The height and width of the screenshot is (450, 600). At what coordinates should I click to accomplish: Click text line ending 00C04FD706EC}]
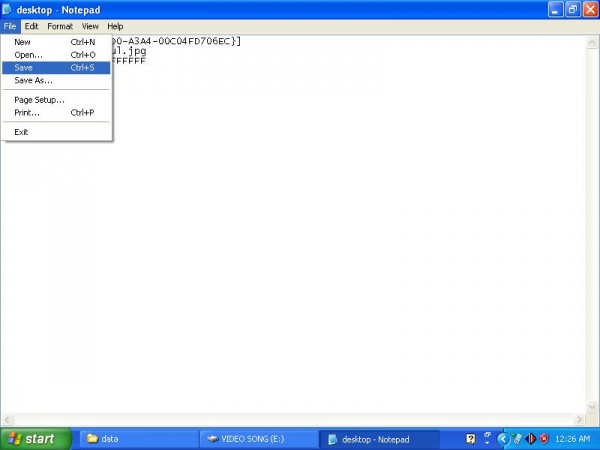pos(176,41)
